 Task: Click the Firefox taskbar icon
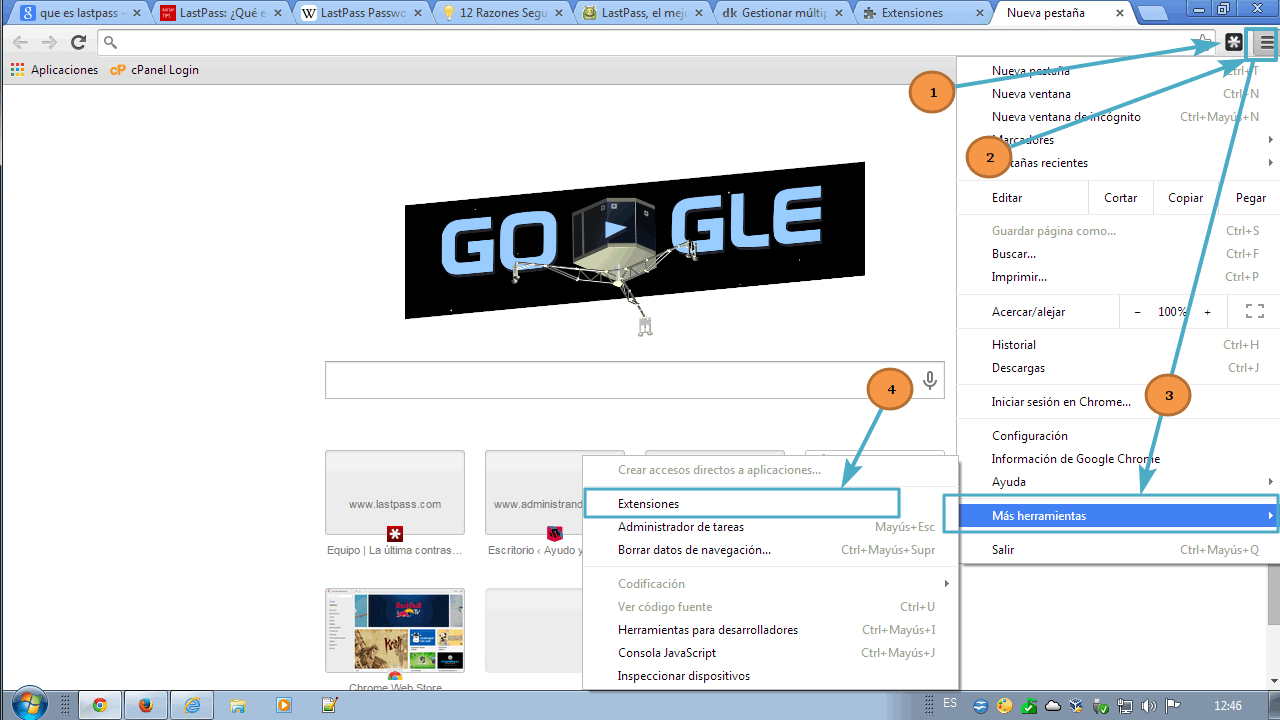146,705
